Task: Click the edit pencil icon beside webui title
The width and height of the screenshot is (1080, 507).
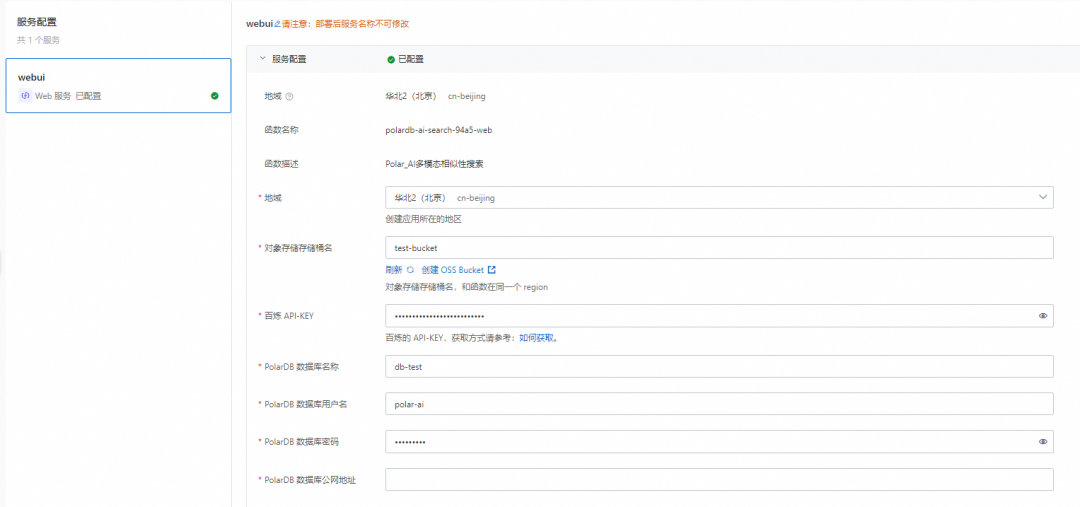Action: point(278,24)
